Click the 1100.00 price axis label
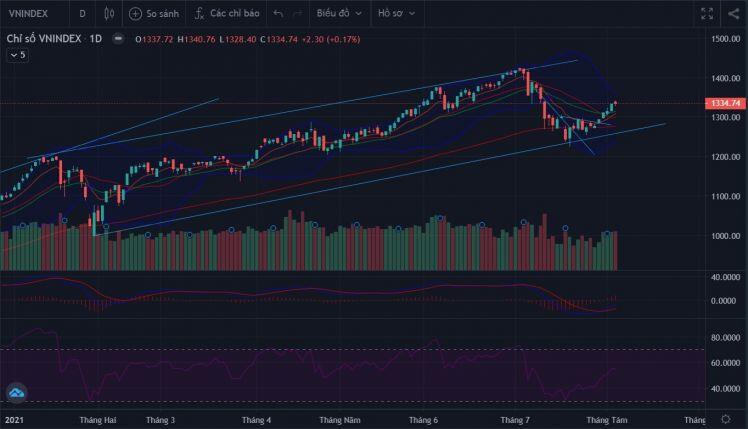The width and height of the screenshot is (748, 429). point(726,197)
